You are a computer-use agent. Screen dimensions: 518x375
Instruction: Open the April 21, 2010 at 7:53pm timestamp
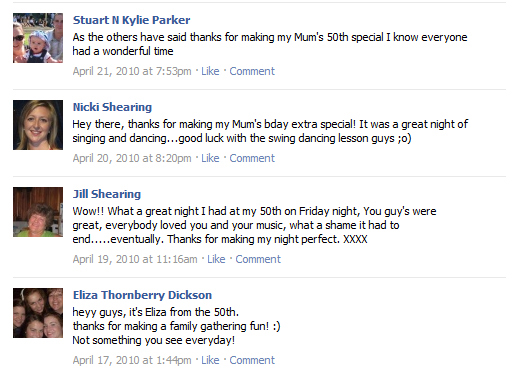click(132, 71)
